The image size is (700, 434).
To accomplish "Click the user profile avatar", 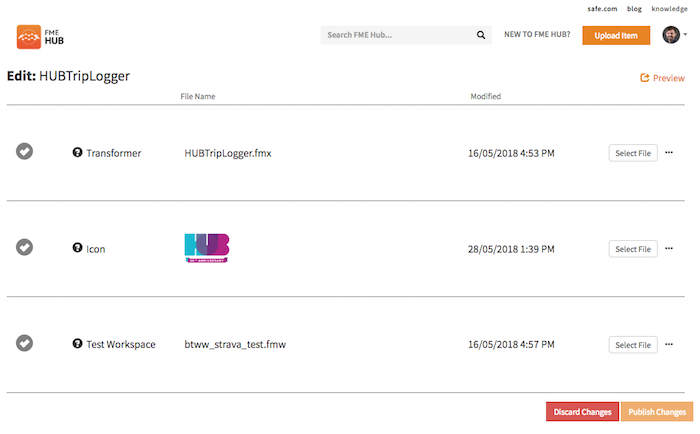I will 671,34.
